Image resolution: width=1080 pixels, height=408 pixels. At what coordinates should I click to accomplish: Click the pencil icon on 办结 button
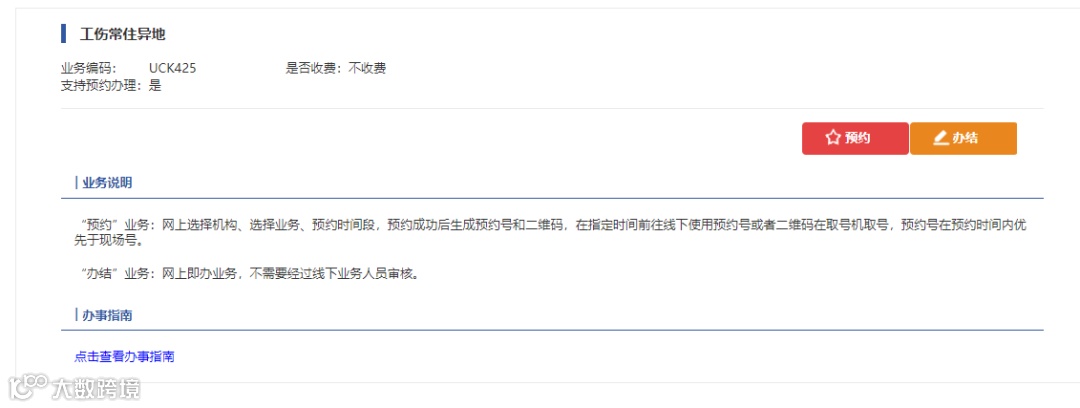(x=941, y=138)
